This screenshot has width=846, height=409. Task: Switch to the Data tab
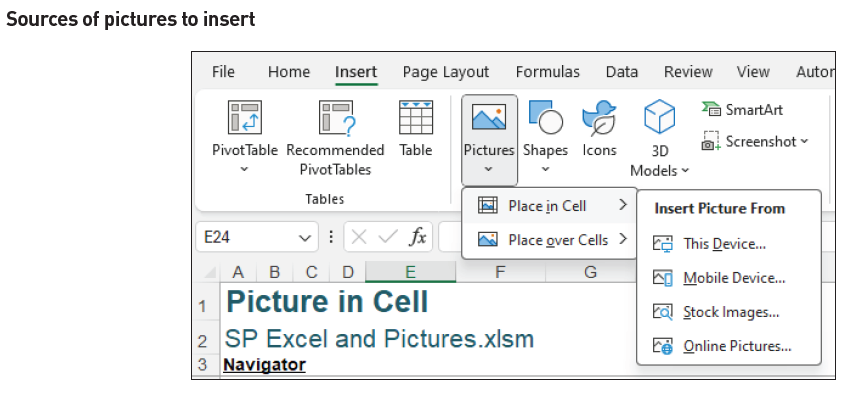622,72
